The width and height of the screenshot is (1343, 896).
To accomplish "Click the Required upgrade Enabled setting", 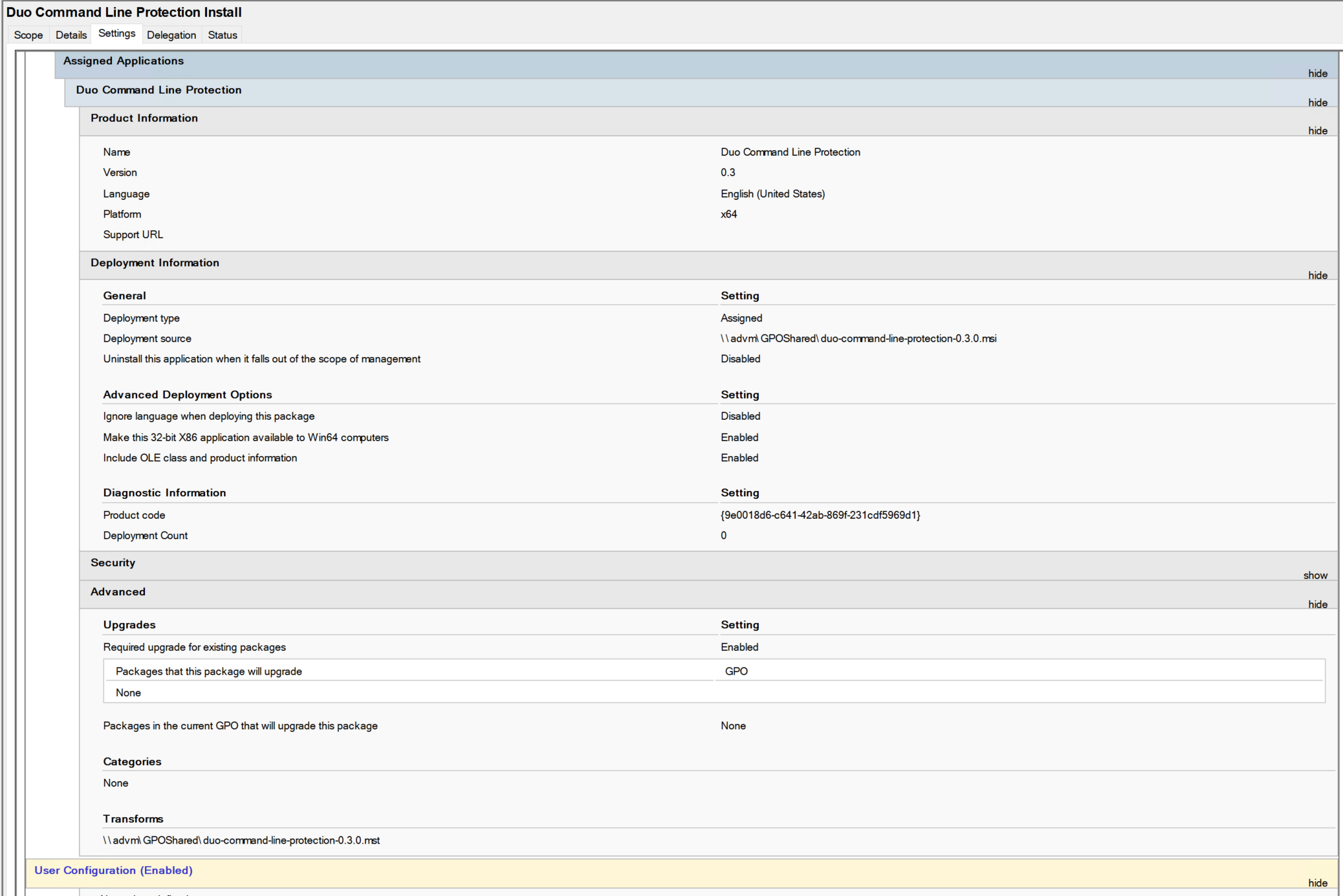I will click(739, 647).
